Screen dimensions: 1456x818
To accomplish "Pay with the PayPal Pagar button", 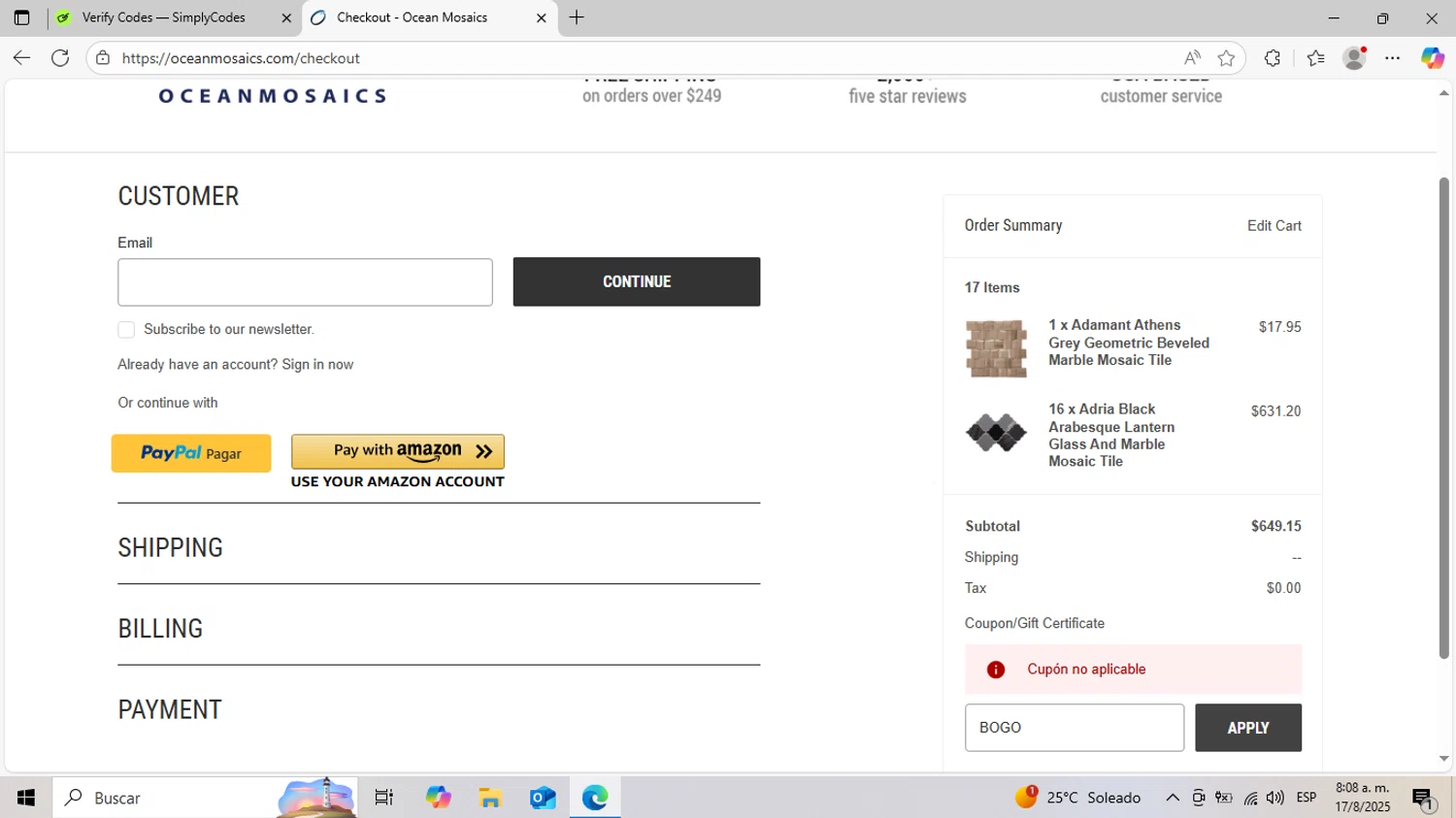I will (191, 453).
